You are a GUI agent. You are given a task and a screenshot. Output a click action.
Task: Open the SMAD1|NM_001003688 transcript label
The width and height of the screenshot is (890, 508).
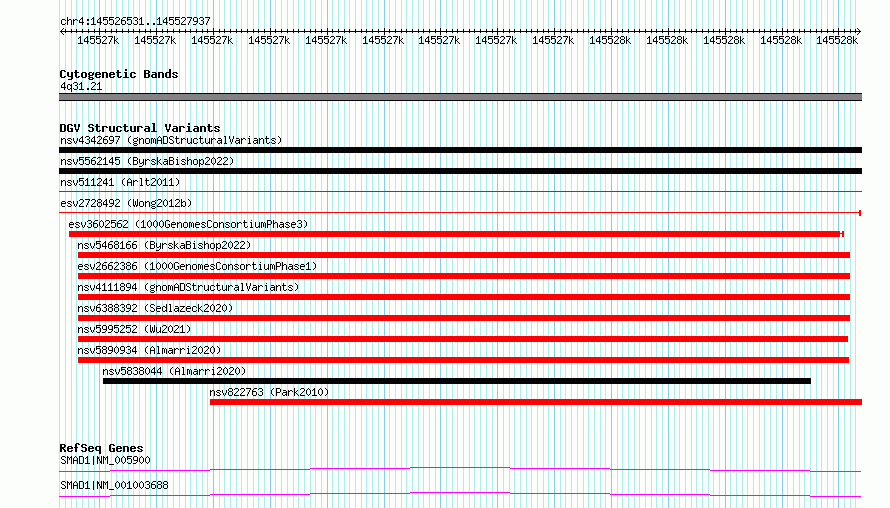114,485
